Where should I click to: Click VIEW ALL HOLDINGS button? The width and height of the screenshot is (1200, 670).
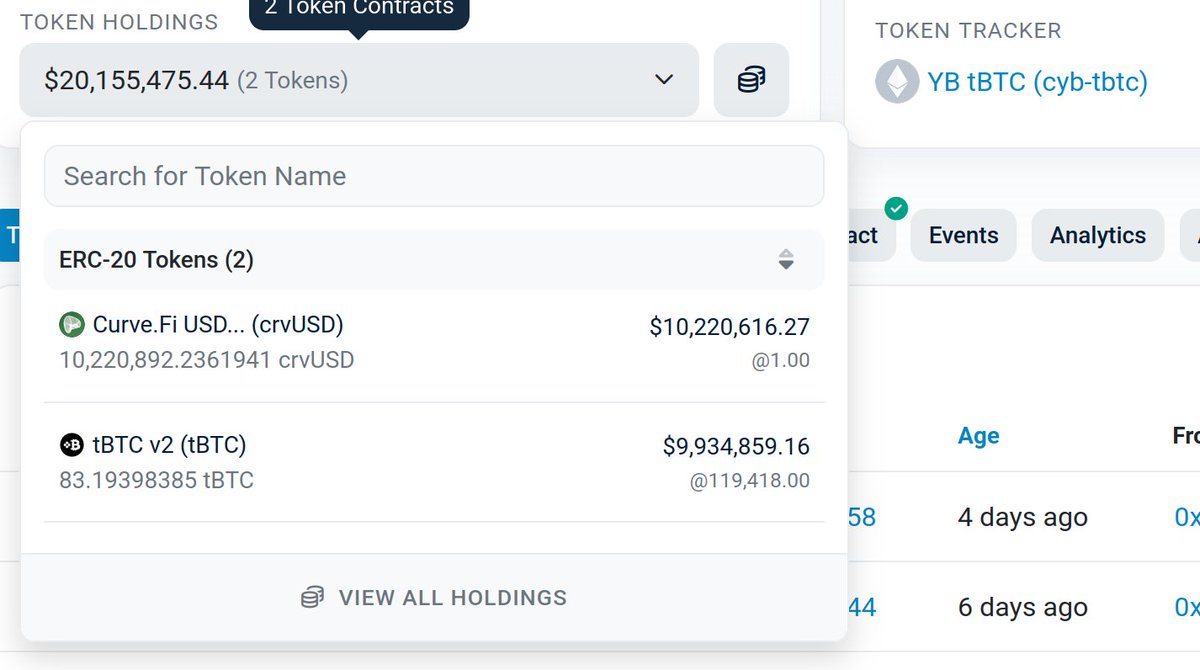click(x=434, y=597)
